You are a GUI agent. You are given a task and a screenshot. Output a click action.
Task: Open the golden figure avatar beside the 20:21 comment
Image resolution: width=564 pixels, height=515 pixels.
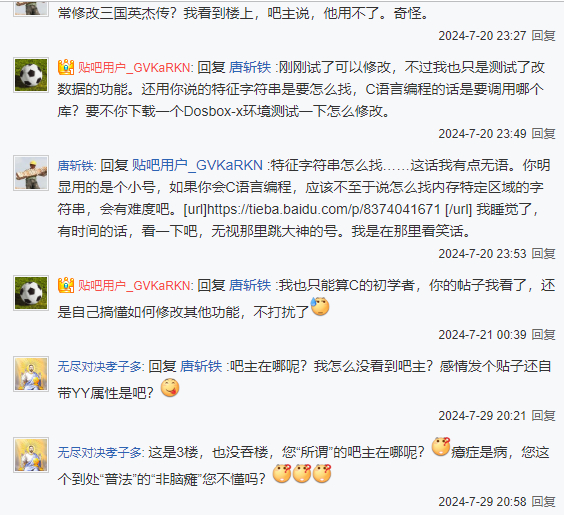[31, 374]
